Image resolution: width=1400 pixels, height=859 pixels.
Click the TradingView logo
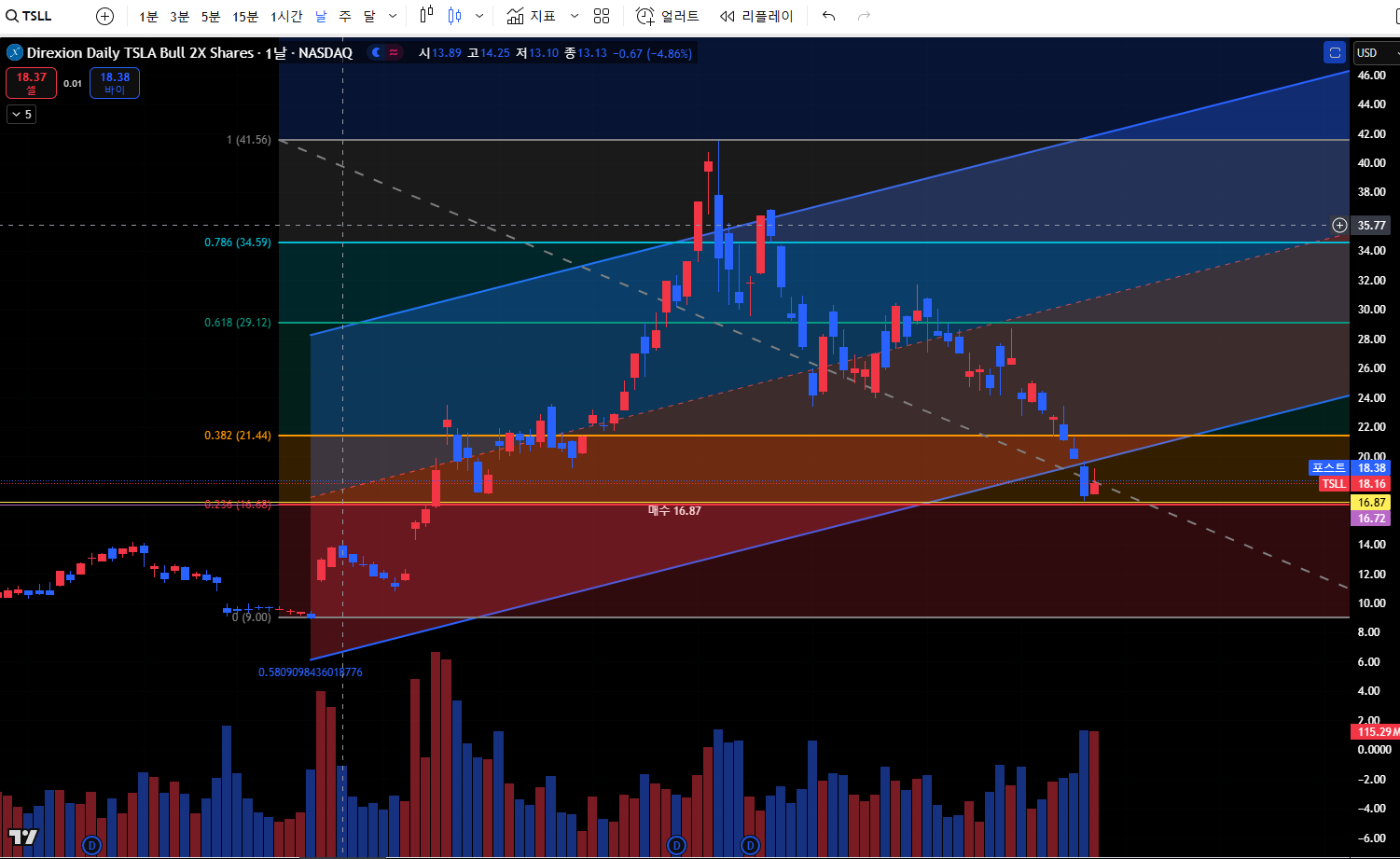coord(23,837)
